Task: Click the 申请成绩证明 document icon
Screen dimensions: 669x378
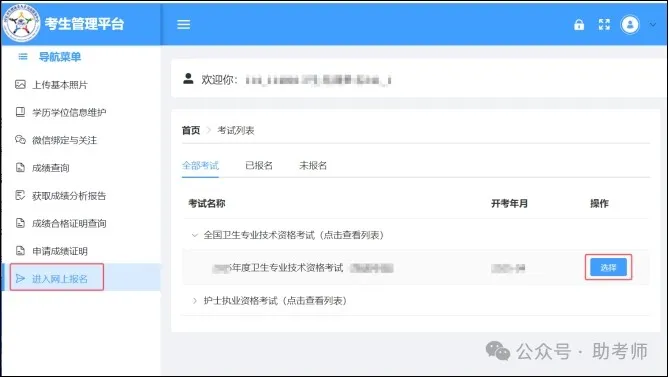Action: 20,251
